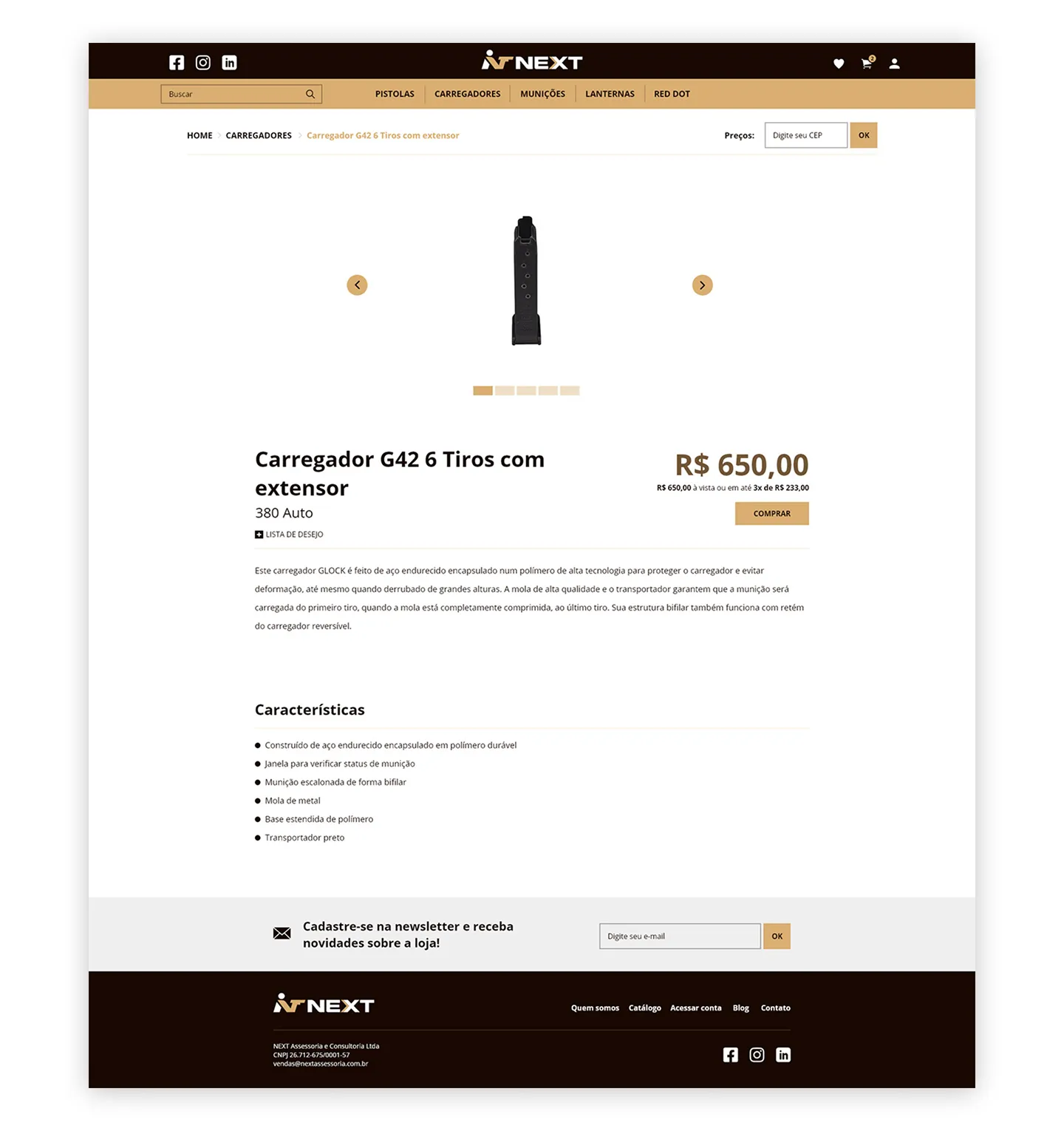This screenshot has width=1064, height=1131.
Task: Open the Quem somos footer link
Action: click(x=595, y=1008)
